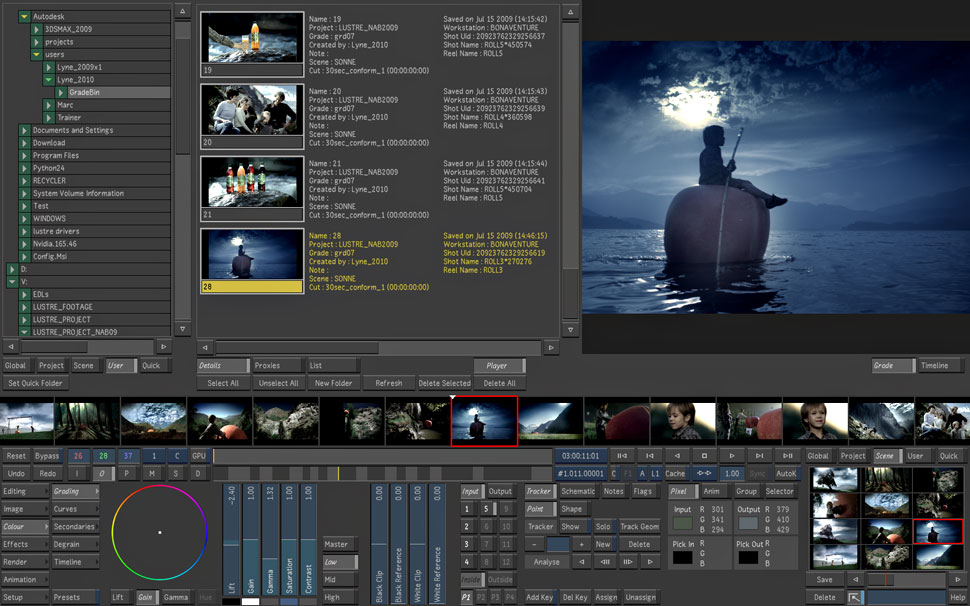The image size is (970, 606).
Task: Click the Refresh button
Action: (x=388, y=383)
